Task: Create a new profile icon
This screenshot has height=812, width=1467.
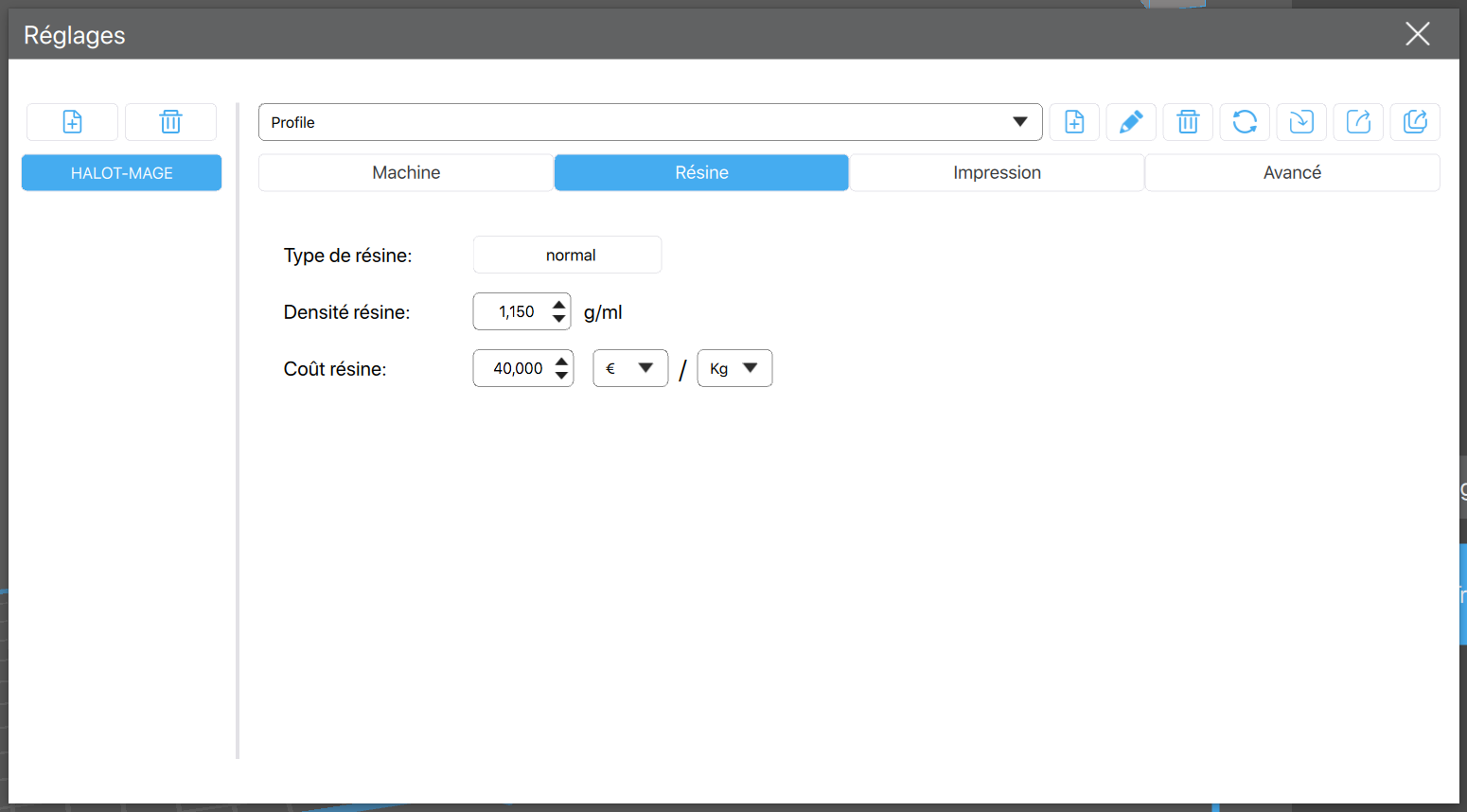Action: pyautogui.click(x=1074, y=122)
